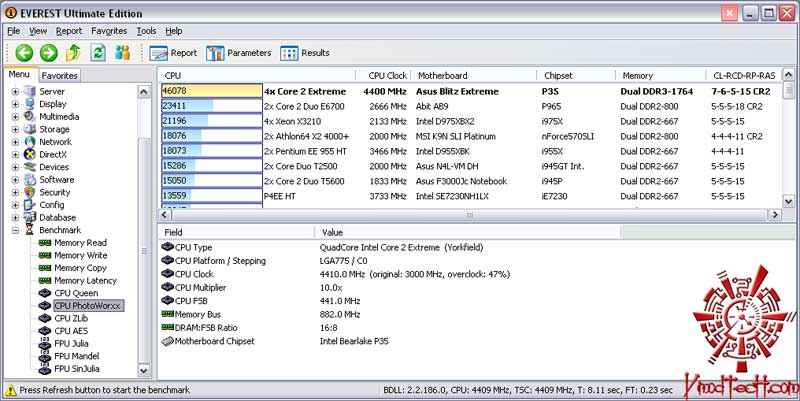The image size is (800, 401).
Task: Open the Parameters toolbar button
Action: (x=239, y=53)
